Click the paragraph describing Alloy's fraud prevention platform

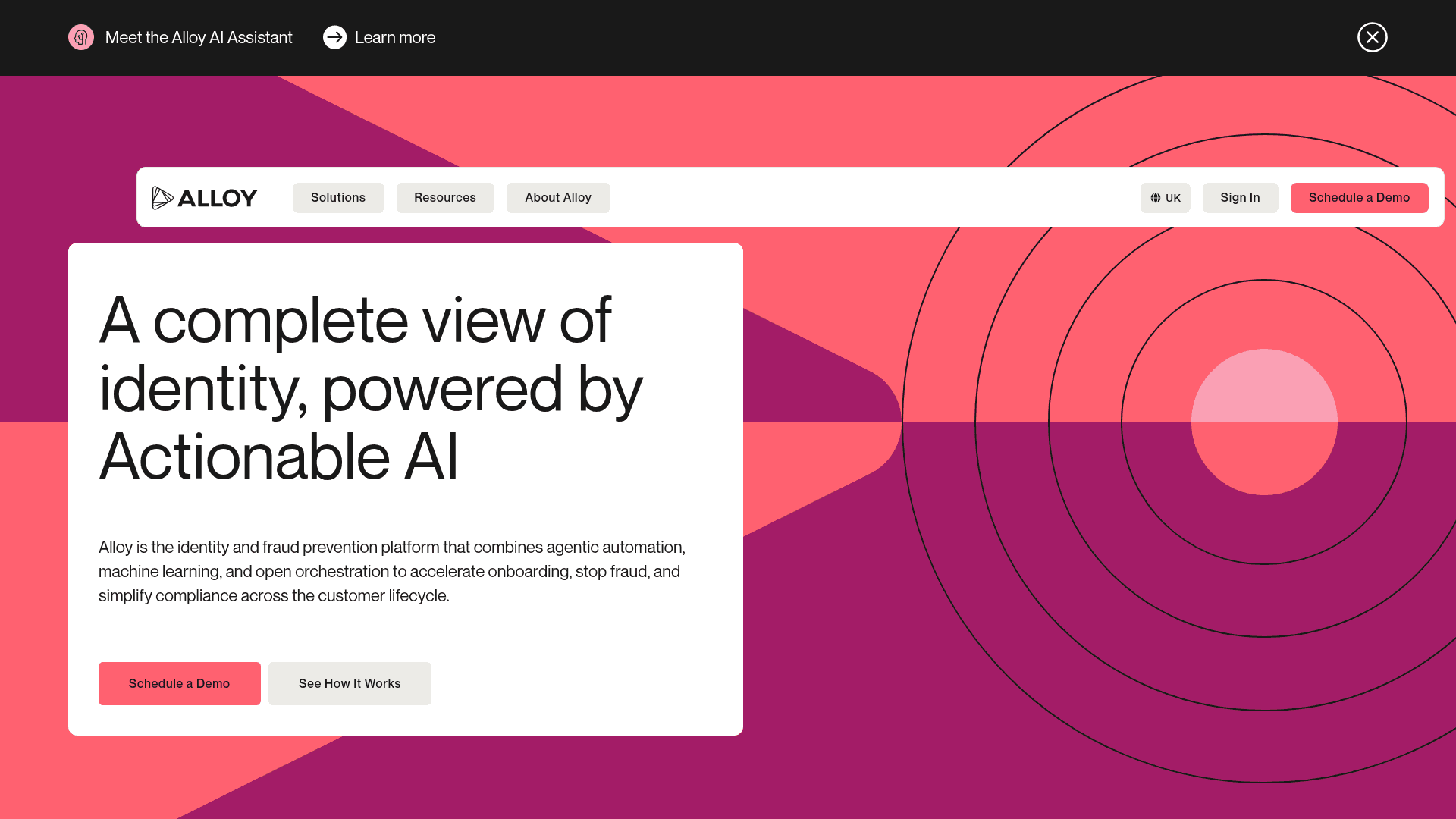click(392, 572)
